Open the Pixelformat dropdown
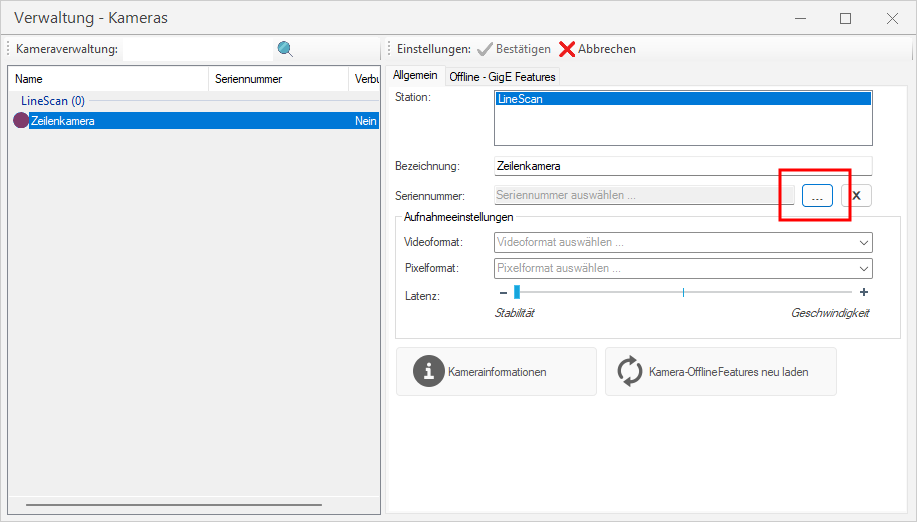Screen dimensions: 917x522 pos(683,268)
